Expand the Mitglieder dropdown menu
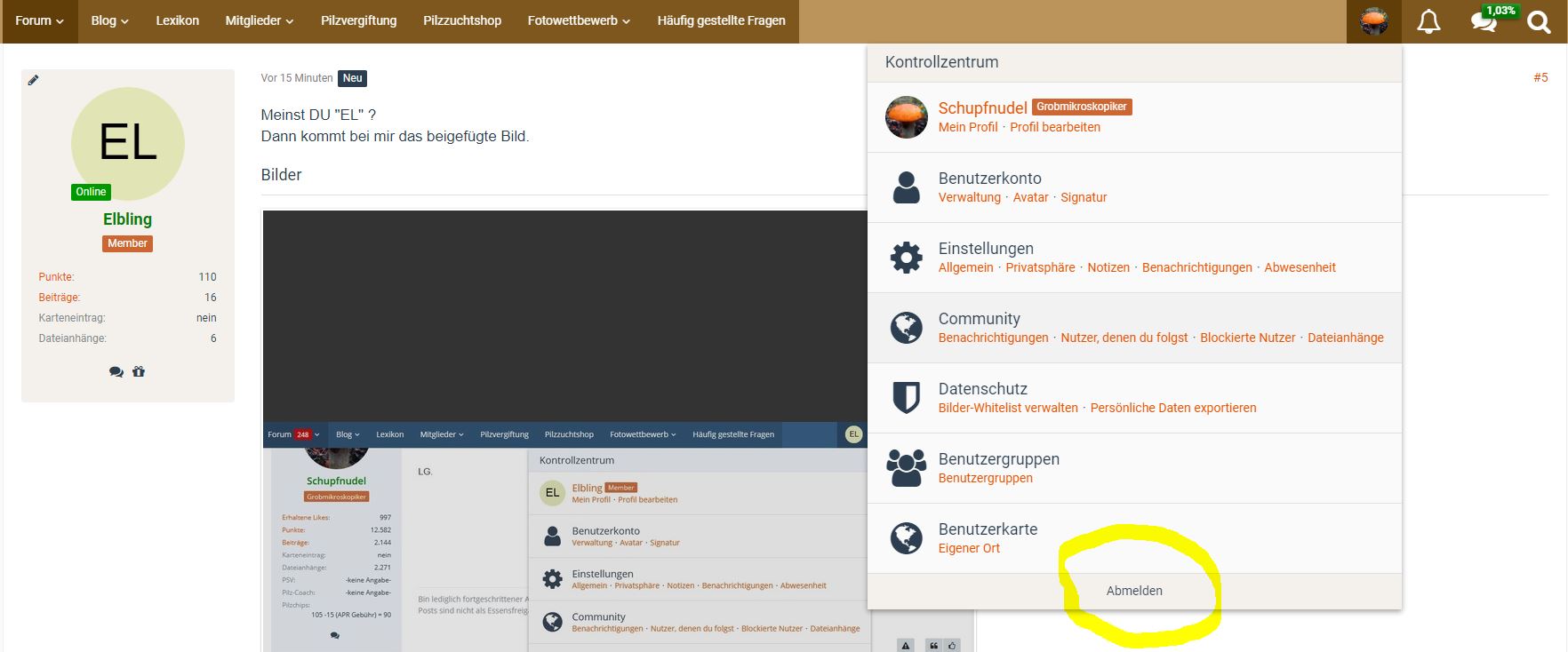Viewport: 1568px width, 652px height. tap(259, 20)
